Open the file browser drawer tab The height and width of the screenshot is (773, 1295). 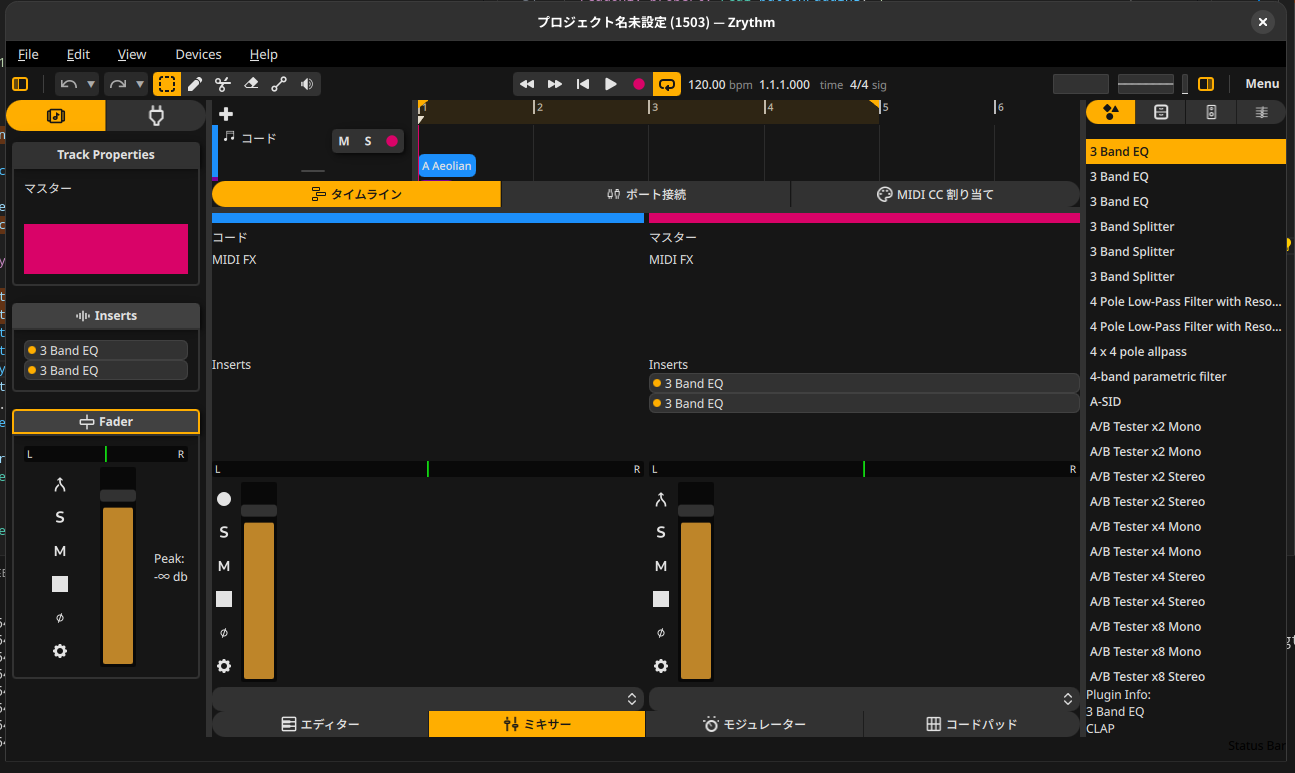pos(1161,112)
